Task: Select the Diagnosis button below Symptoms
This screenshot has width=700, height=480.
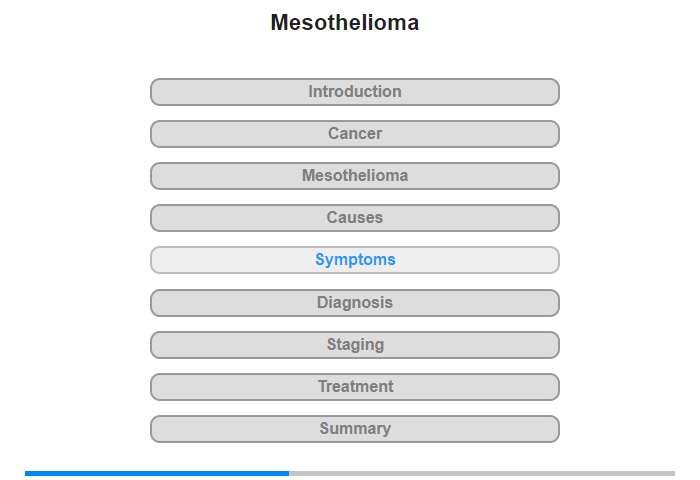Action: 354,303
